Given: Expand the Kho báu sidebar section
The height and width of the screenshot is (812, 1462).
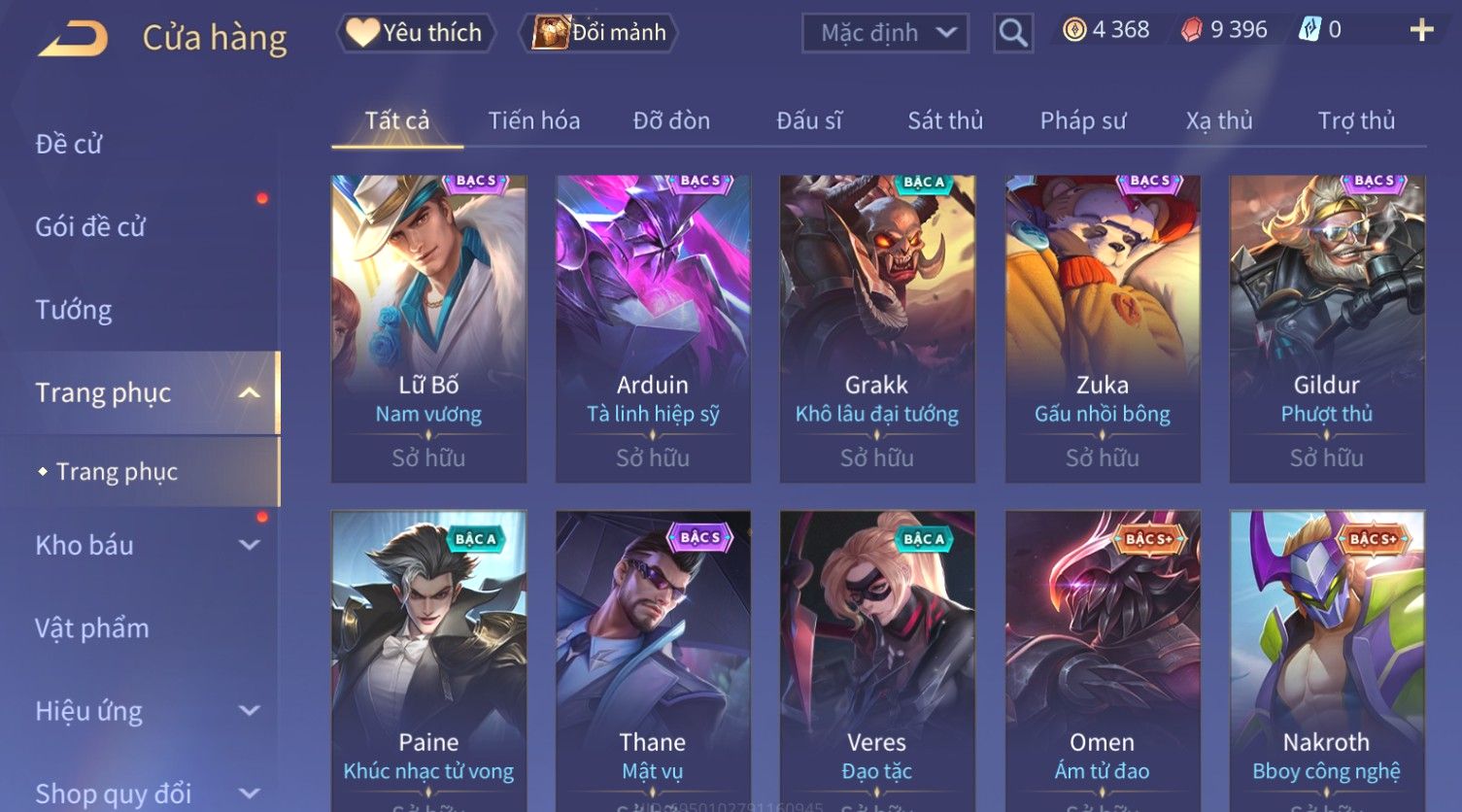Looking at the screenshot, I should 249,545.
